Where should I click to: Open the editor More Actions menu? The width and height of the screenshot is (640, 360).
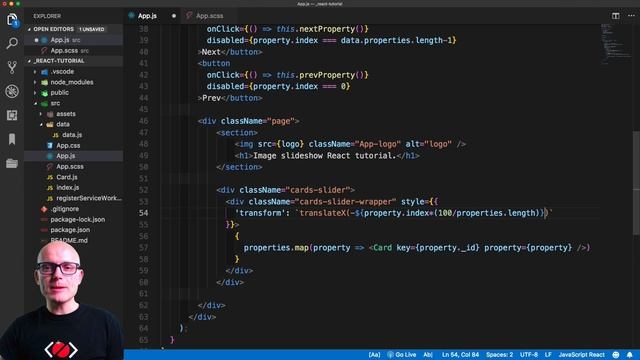pyautogui.click(x=631, y=16)
